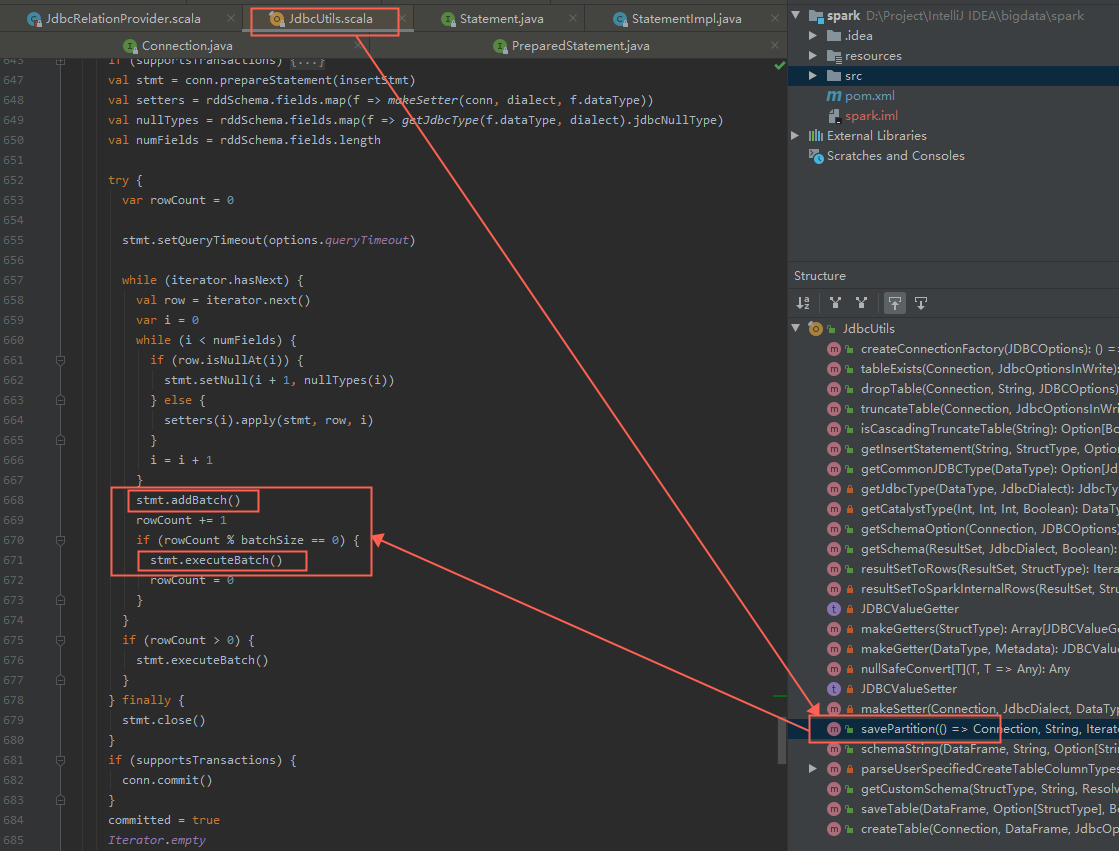Click the public visibility icon of tableExists

click(x=849, y=369)
